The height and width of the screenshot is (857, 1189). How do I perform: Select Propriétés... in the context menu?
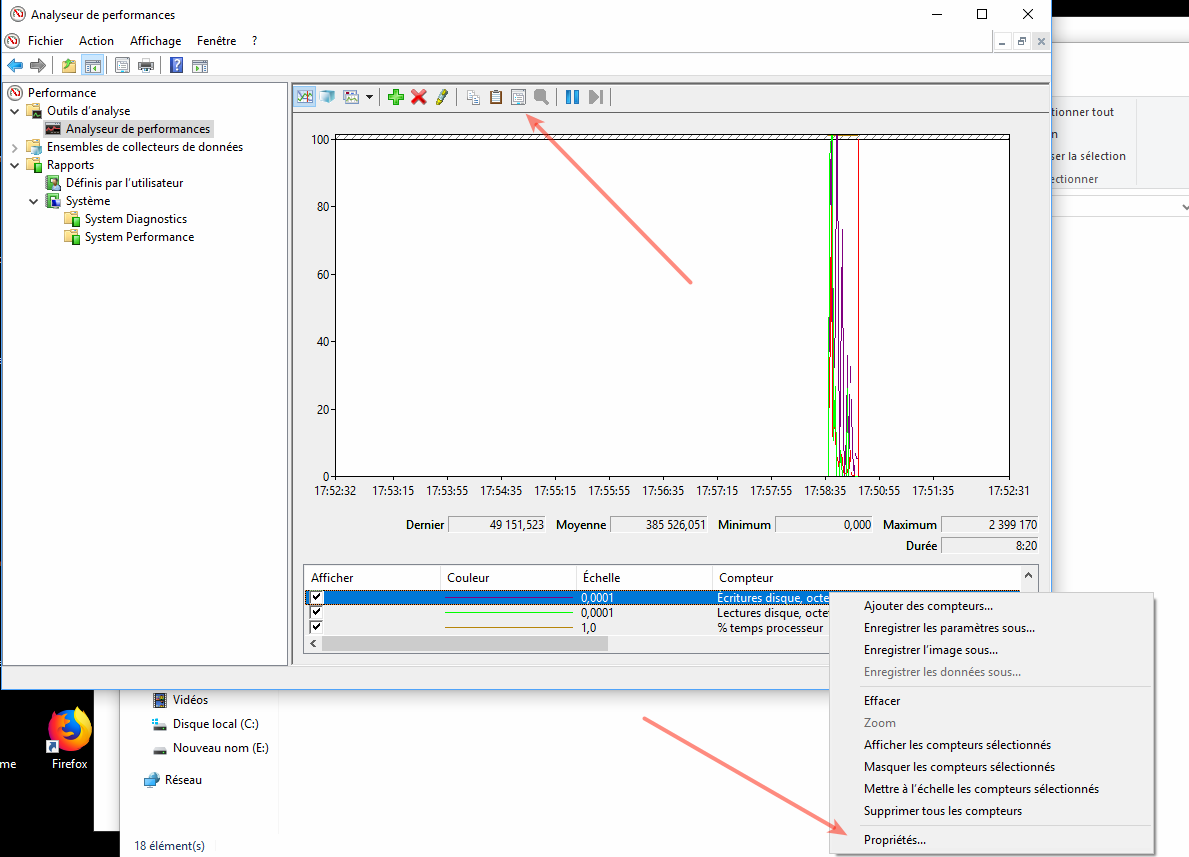click(x=895, y=840)
